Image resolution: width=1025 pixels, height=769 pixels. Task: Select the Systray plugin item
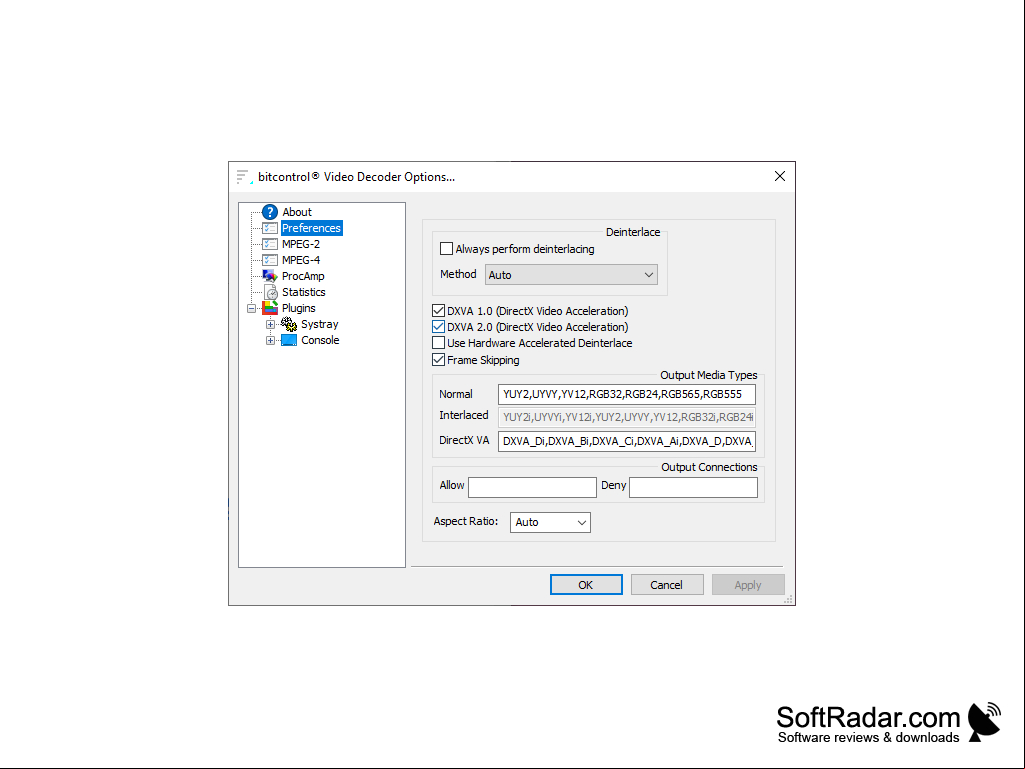(320, 324)
